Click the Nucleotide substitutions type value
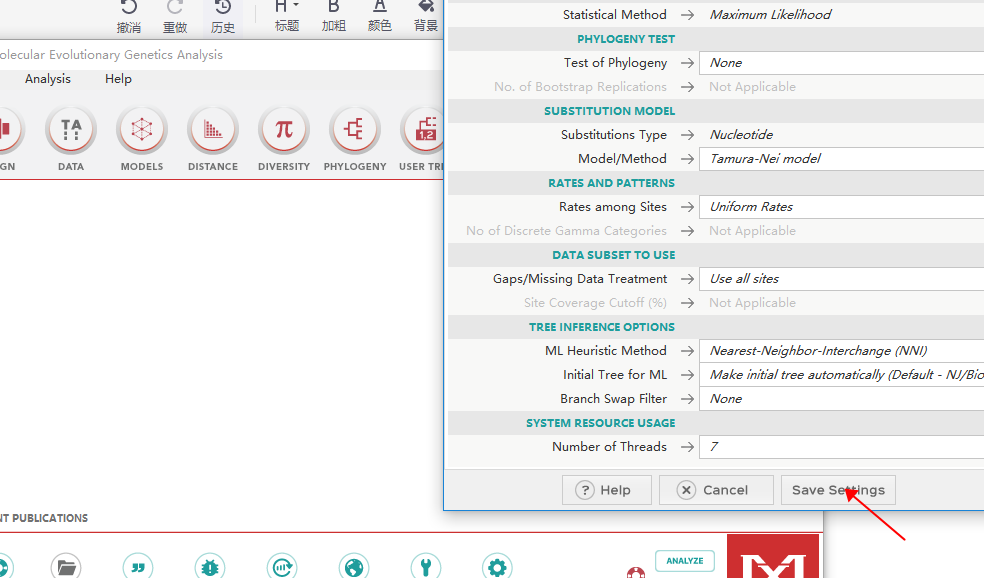Viewport: 984px width, 578px height. pyautogui.click(x=741, y=135)
